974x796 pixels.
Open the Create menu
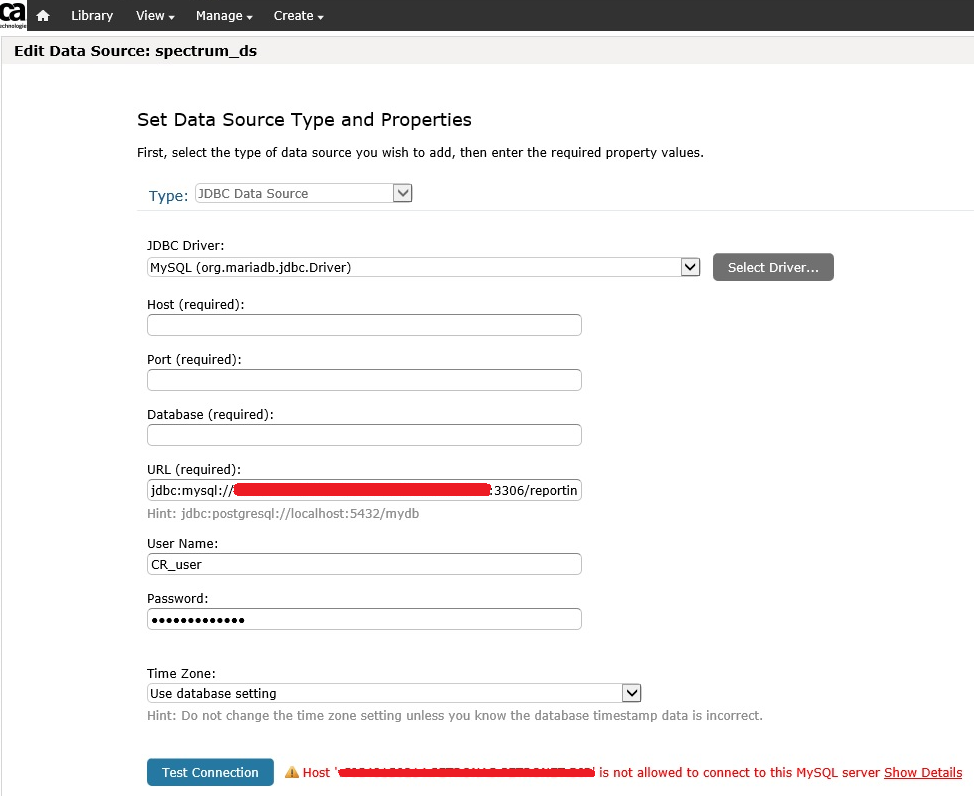point(298,16)
